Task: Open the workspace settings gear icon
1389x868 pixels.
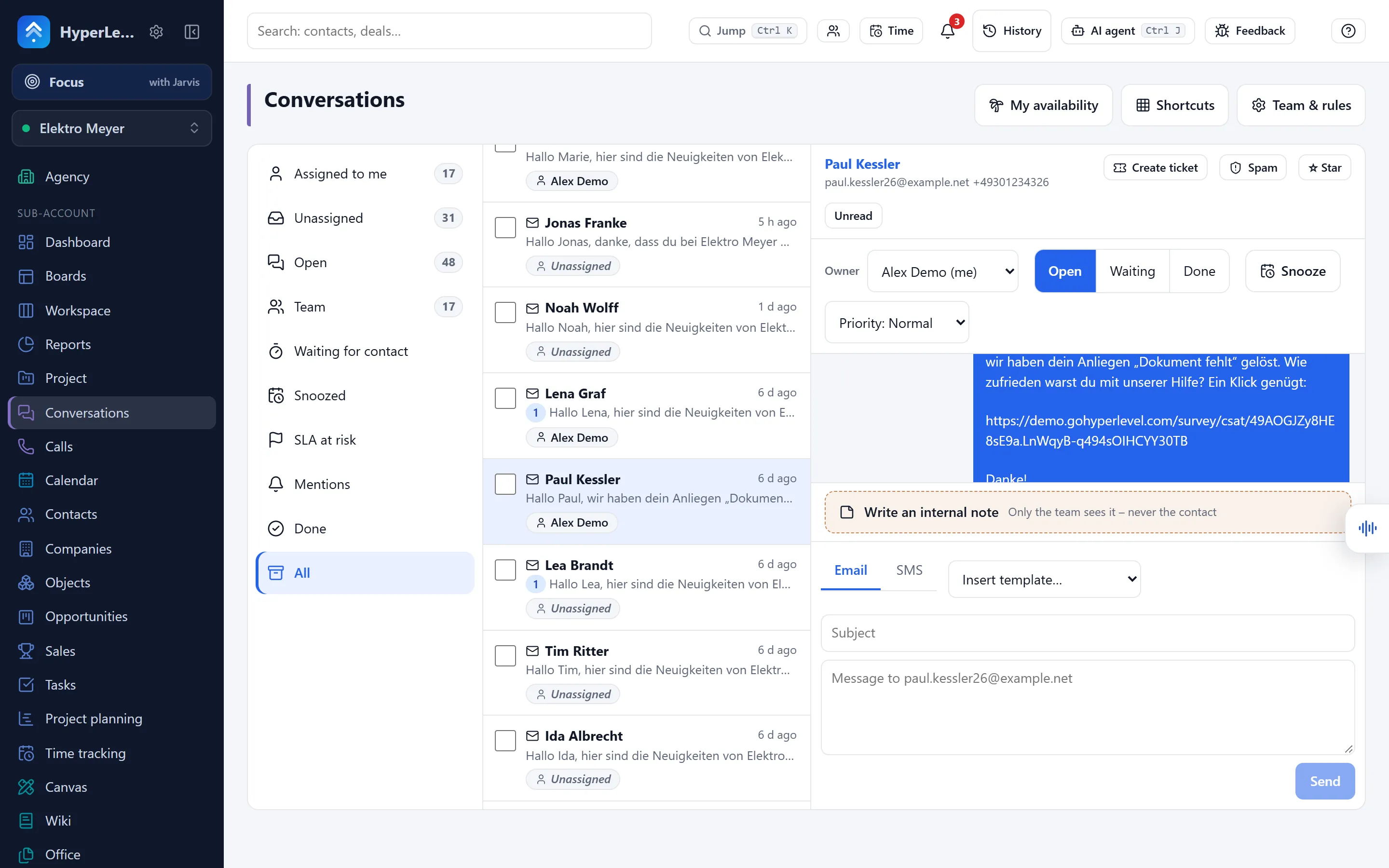Action: 156,31
